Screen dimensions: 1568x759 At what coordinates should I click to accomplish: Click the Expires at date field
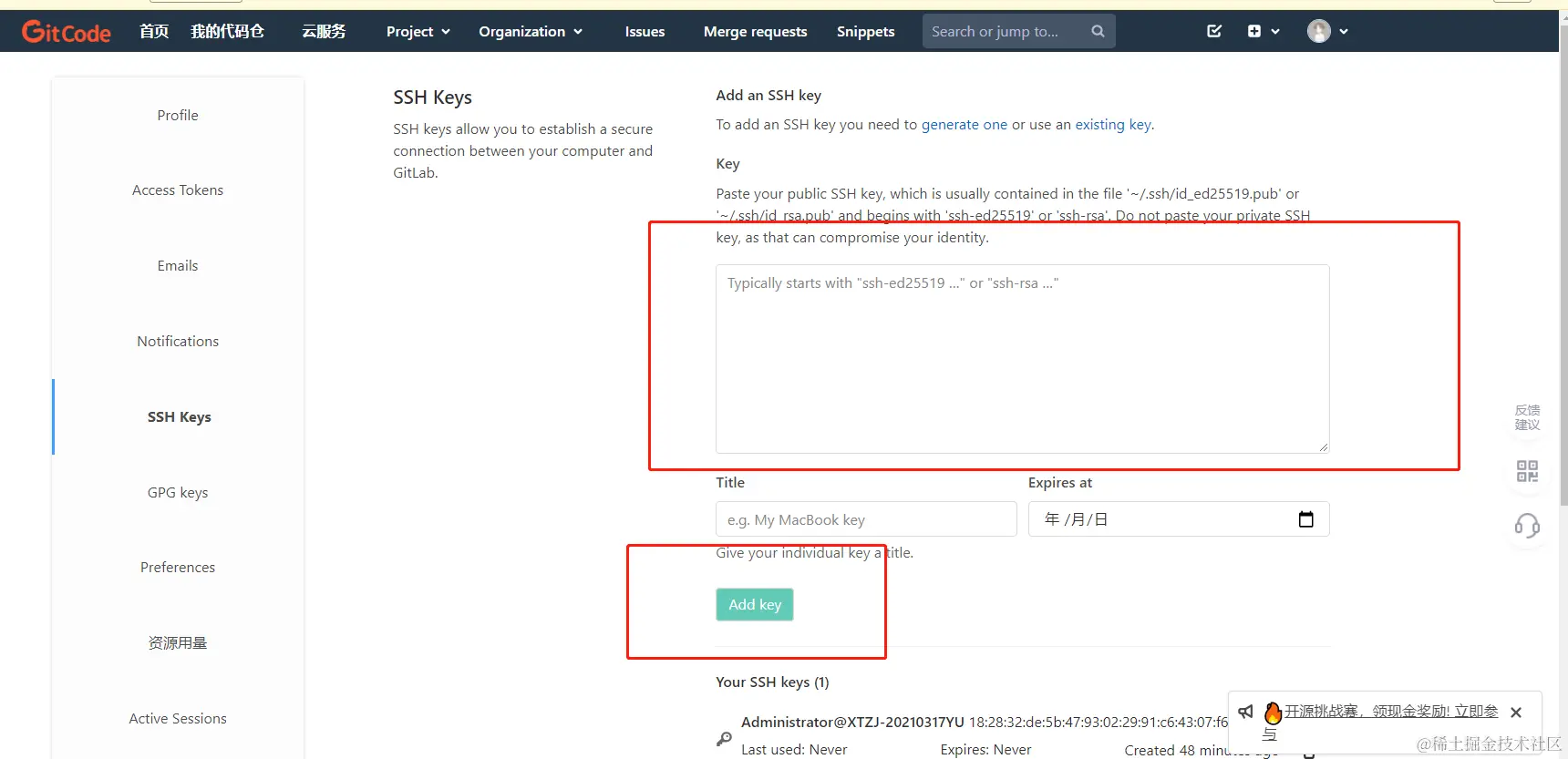point(1179,519)
